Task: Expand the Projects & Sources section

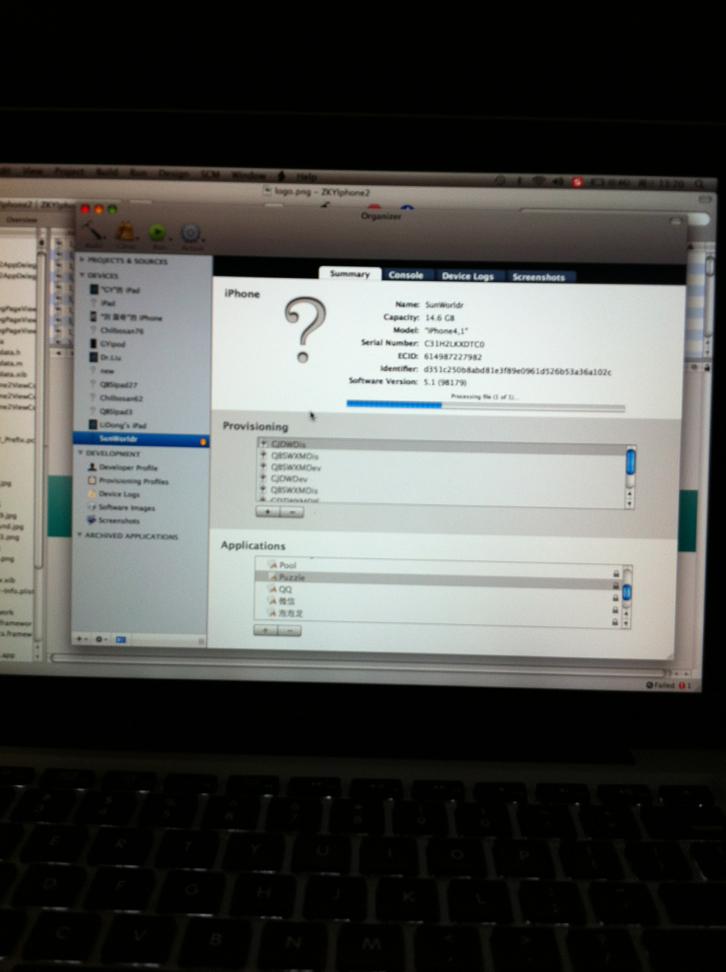Action: [80, 260]
